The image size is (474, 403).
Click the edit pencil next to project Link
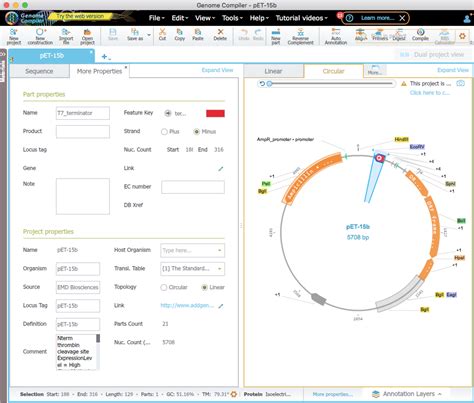(x=221, y=306)
